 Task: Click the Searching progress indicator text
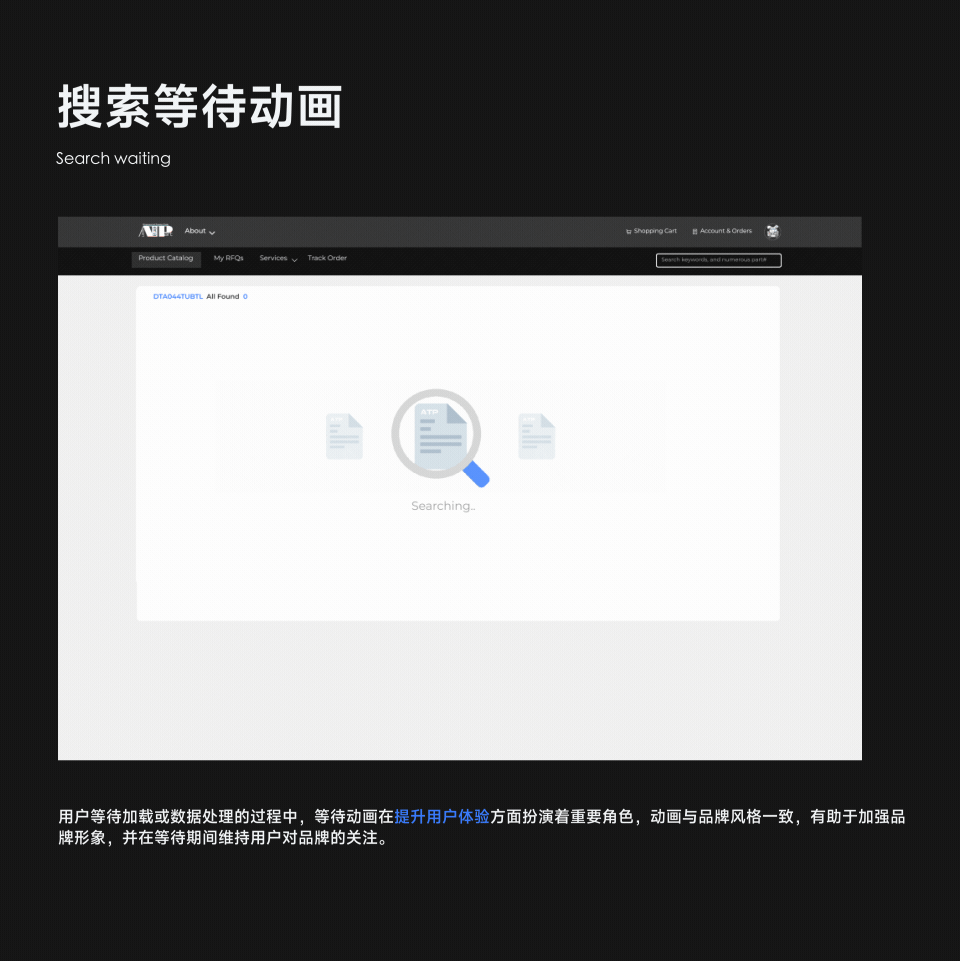(x=442, y=505)
